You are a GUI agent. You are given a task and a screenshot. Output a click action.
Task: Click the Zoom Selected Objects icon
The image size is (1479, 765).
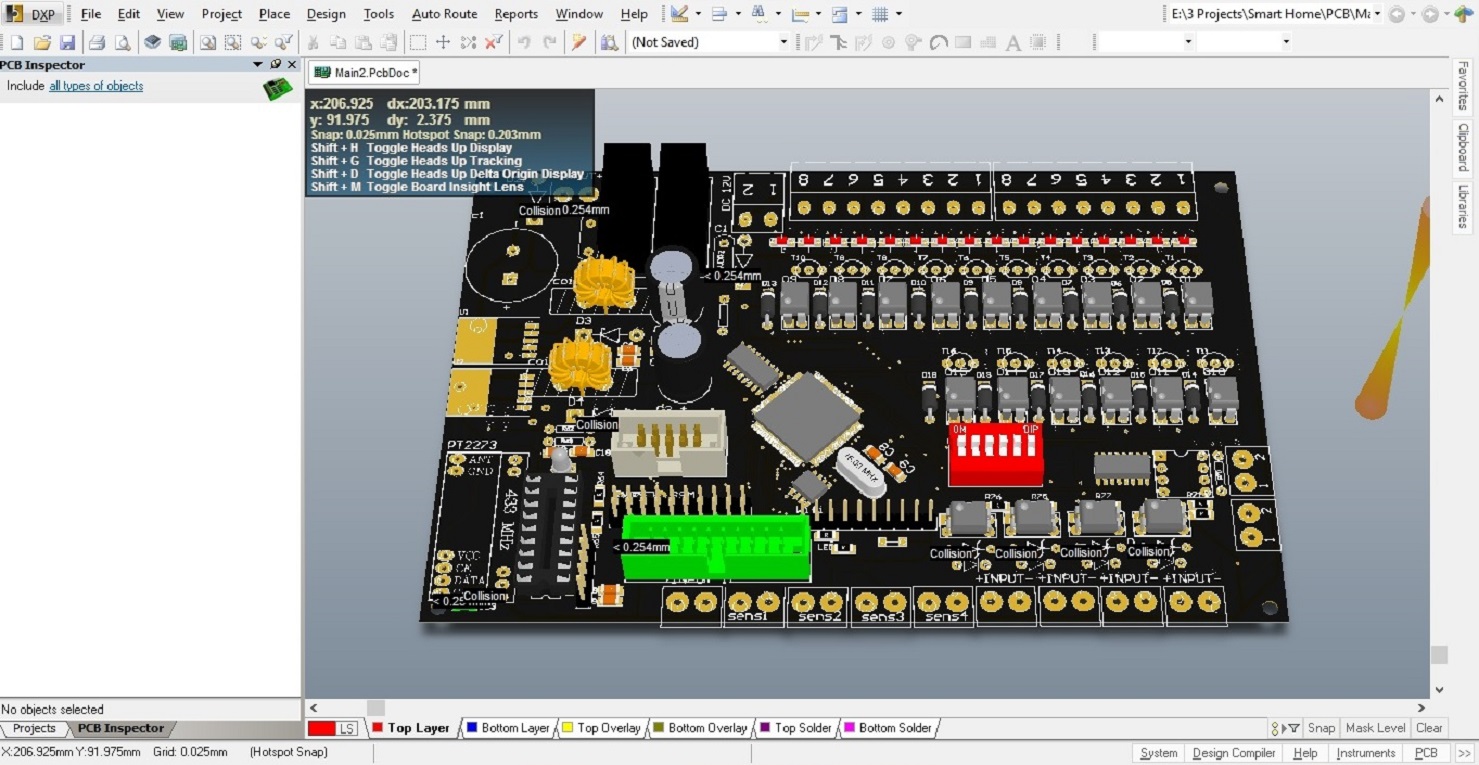258,42
